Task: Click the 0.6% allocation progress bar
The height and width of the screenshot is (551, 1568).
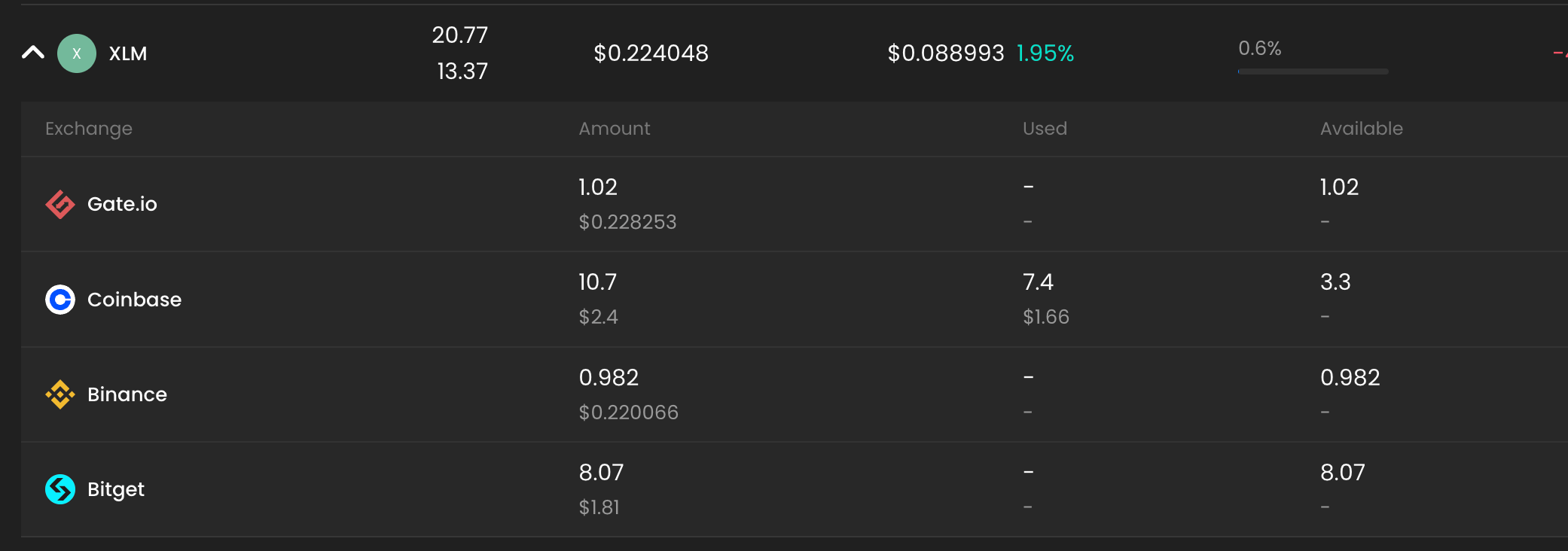Action: pos(1313,72)
